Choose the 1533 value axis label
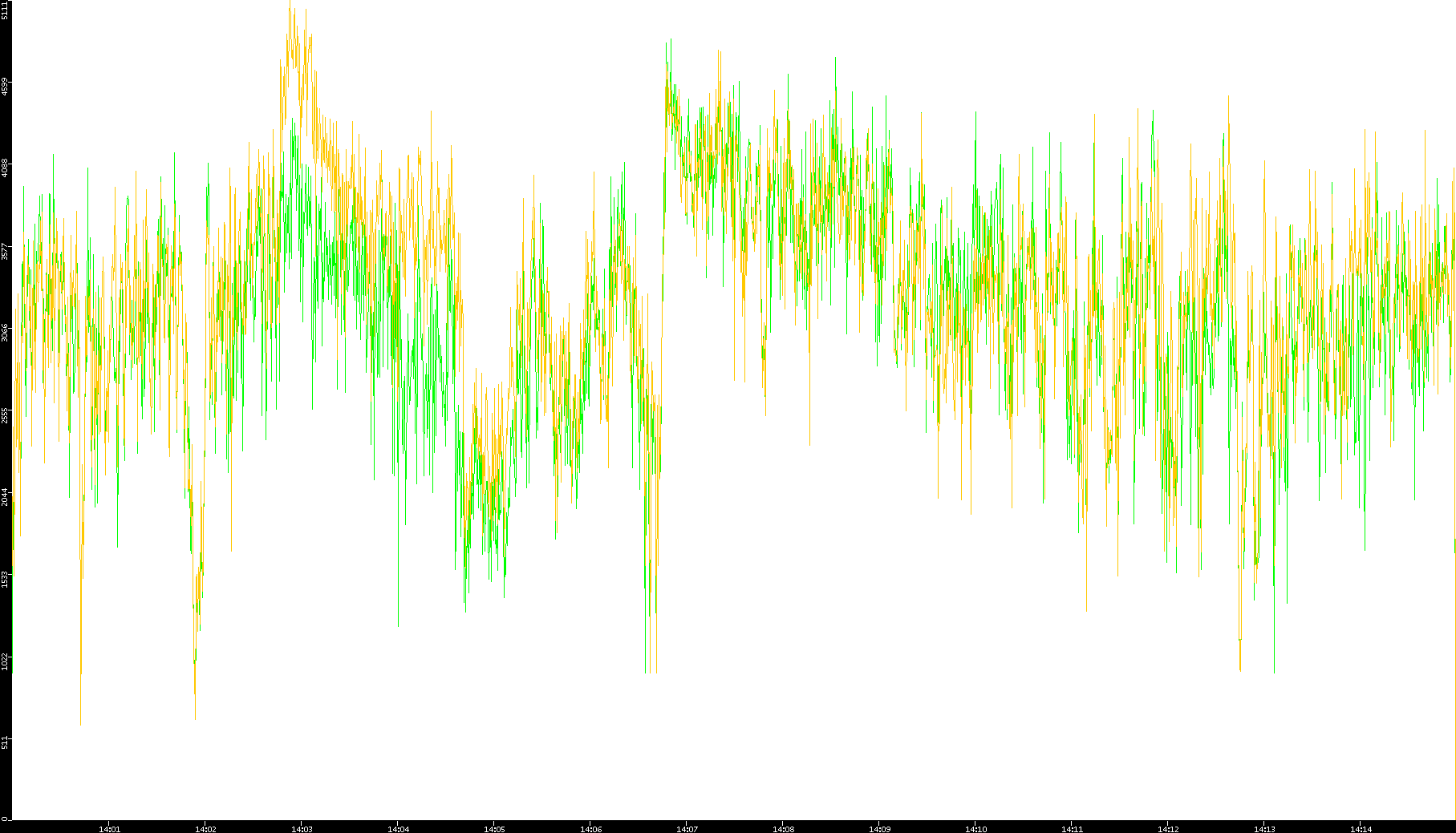1456x833 pixels. pyautogui.click(x=6, y=579)
